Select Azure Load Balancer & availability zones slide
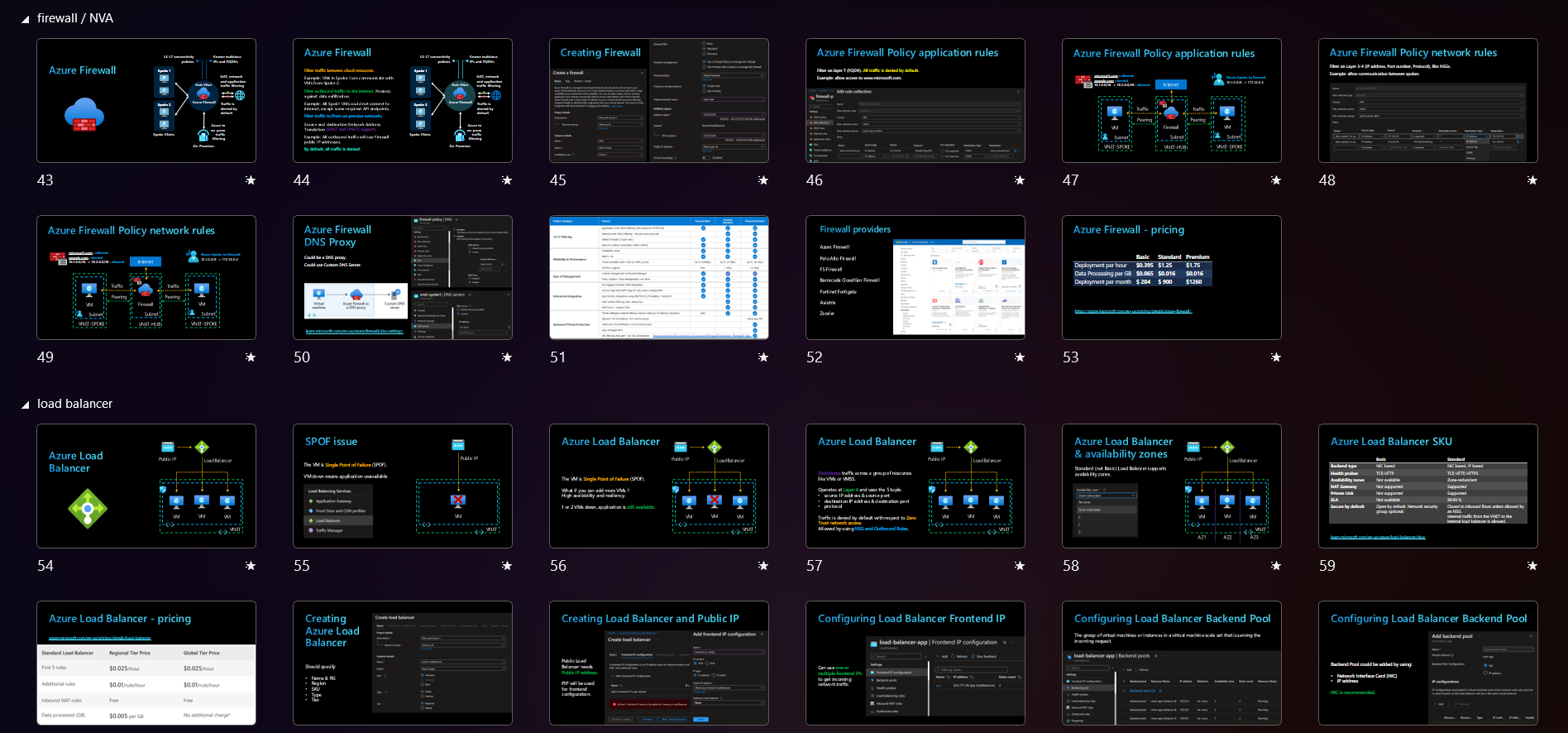Screen dimensions: 1568x733 click(x=1172, y=486)
